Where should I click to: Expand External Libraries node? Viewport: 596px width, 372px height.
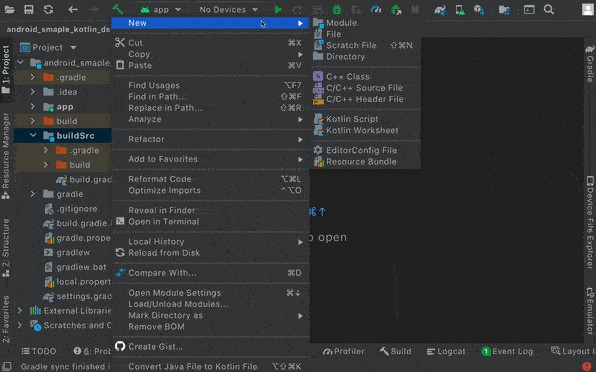20,310
